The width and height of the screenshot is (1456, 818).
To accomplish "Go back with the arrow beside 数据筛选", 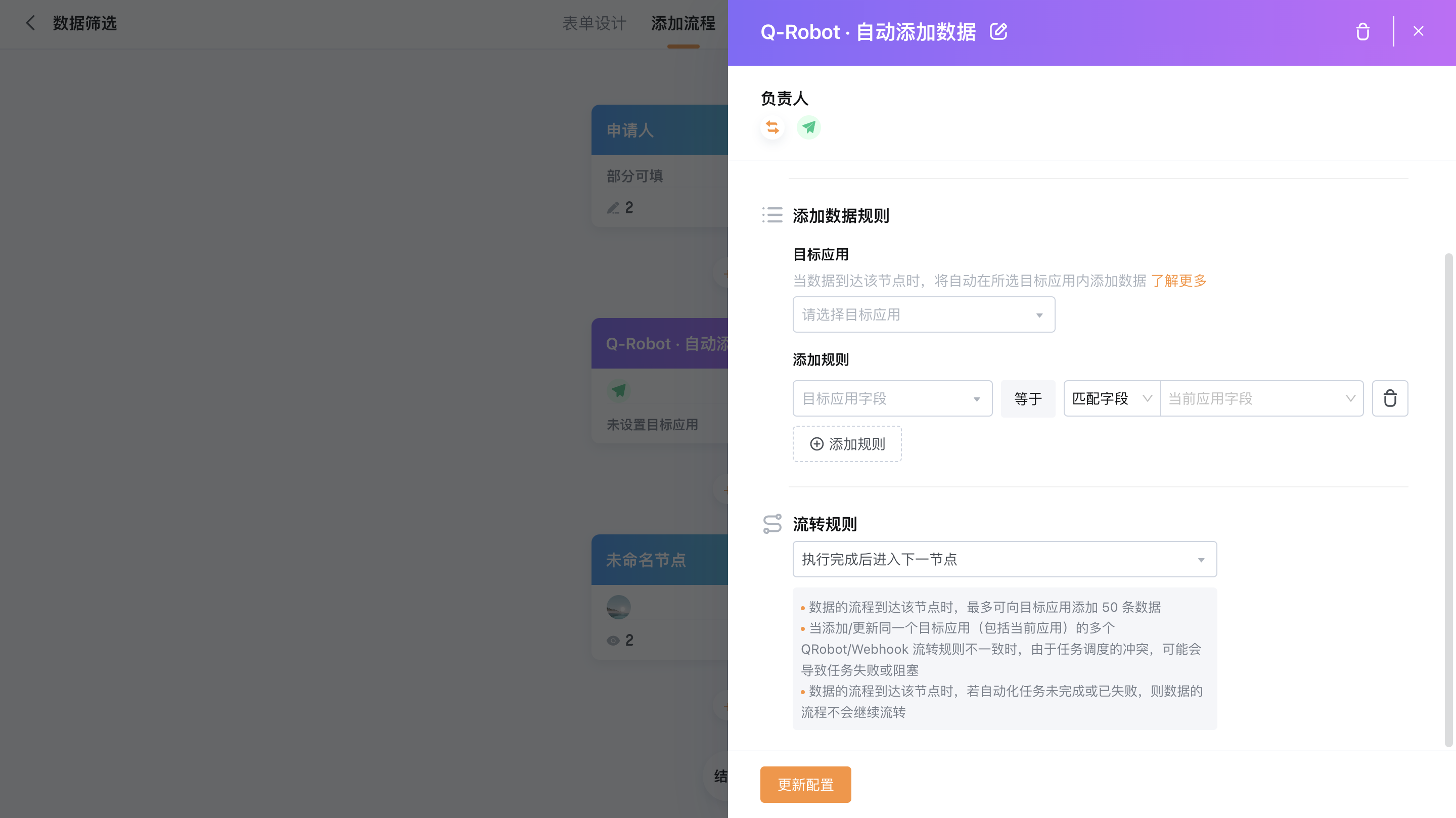I will (30, 23).
